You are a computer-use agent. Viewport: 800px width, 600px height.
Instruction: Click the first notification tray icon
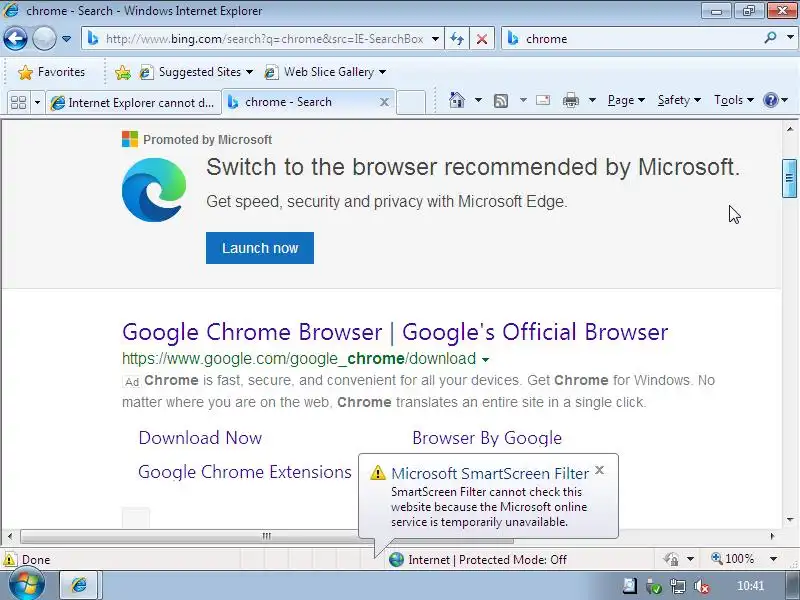pyautogui.click(x=630, y=586)
